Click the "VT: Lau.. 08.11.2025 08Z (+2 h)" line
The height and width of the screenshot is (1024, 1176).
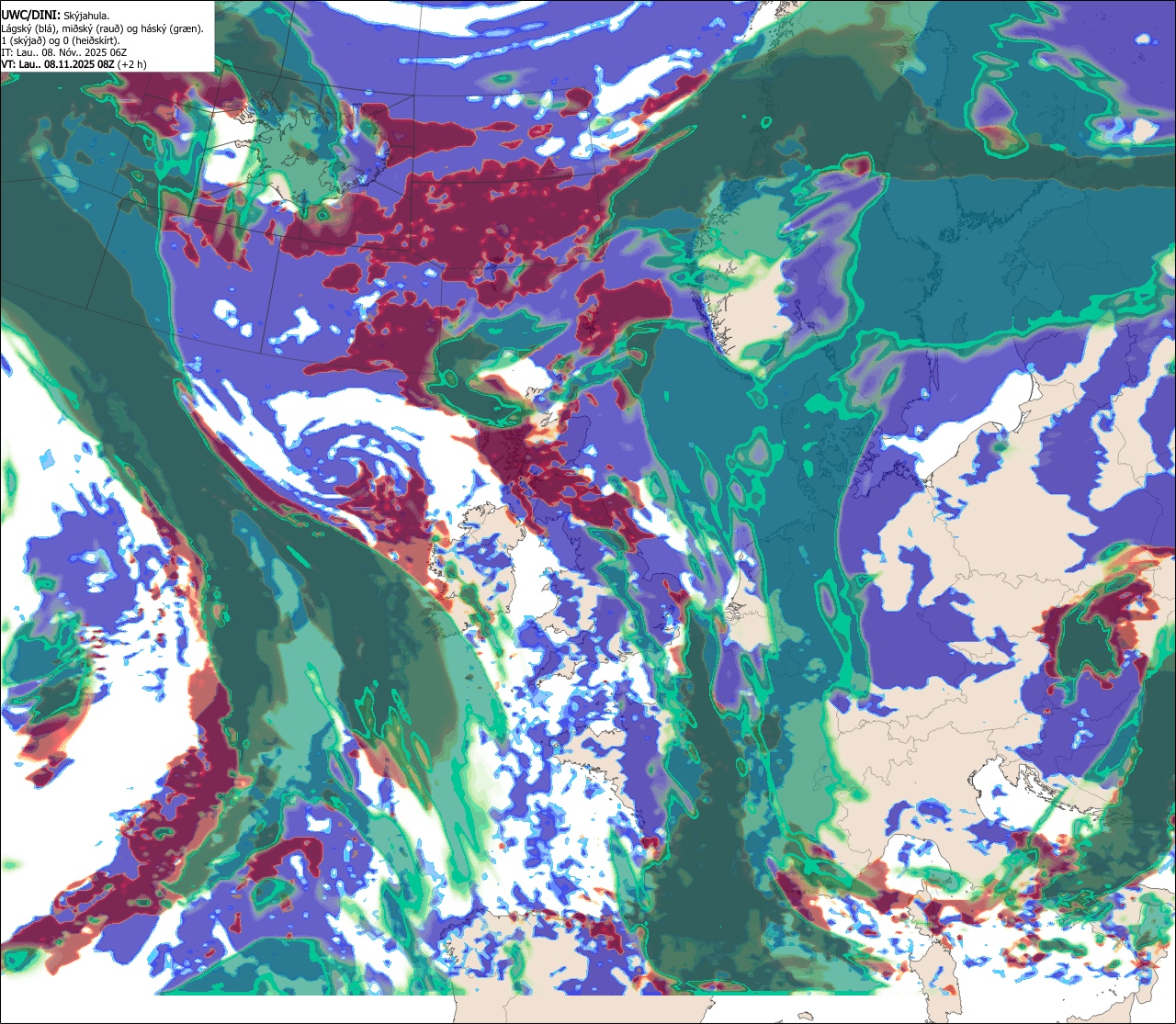[x=73, y=64]
